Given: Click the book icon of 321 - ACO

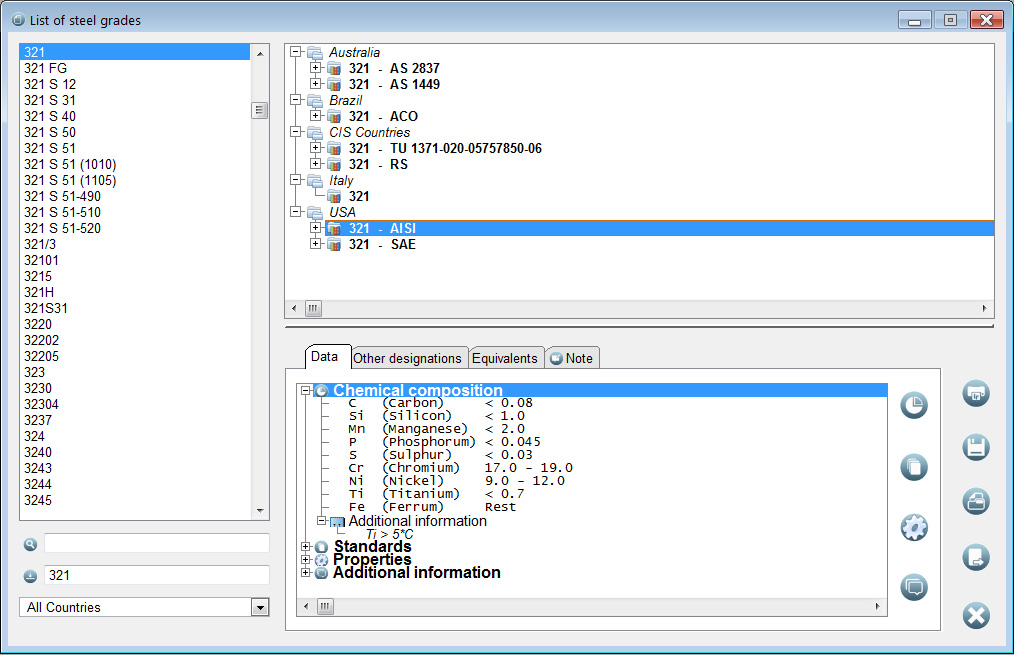Looking at the screenshot, I should 334,116.
